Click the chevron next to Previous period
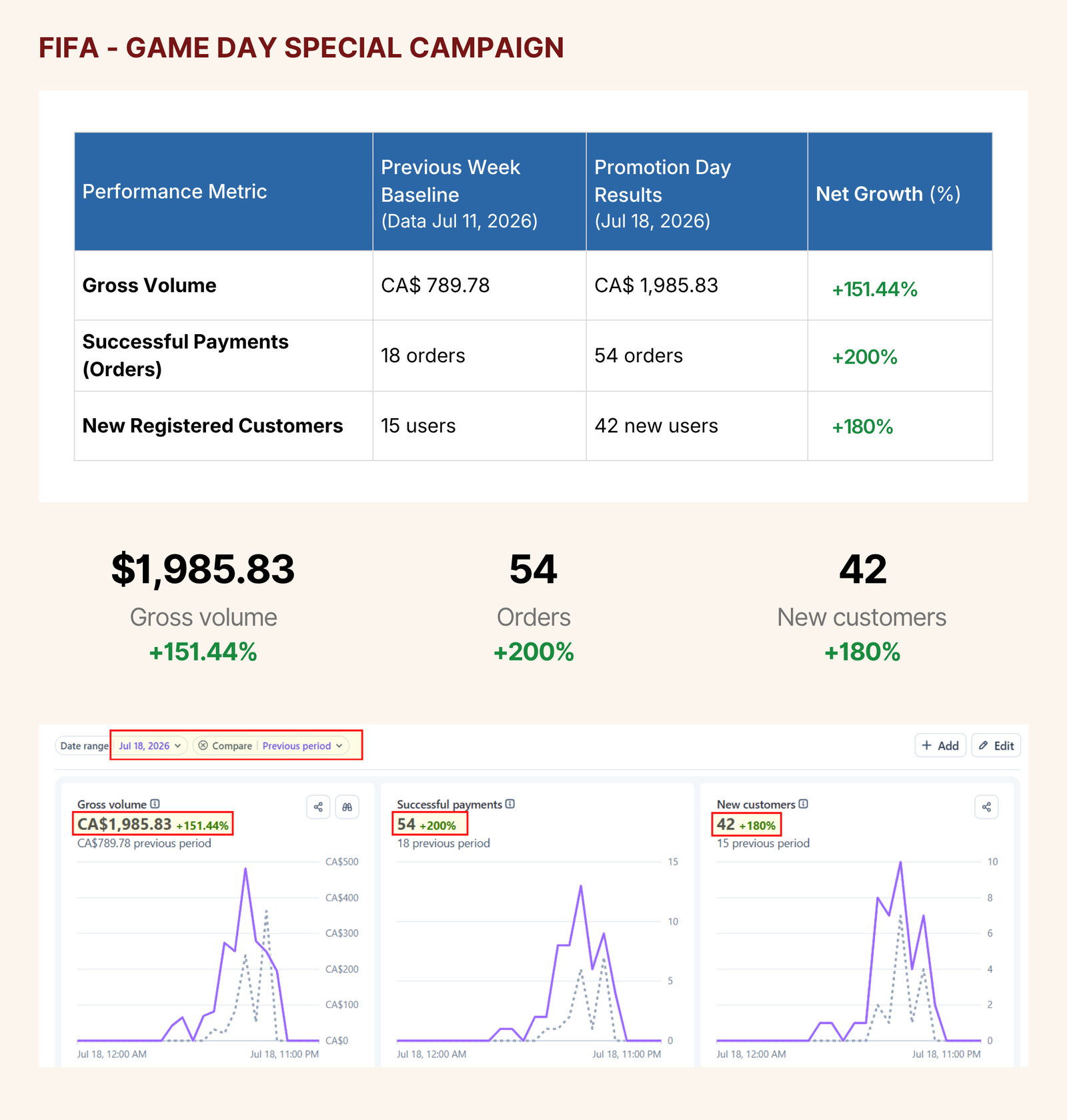 tap(339, 746)
